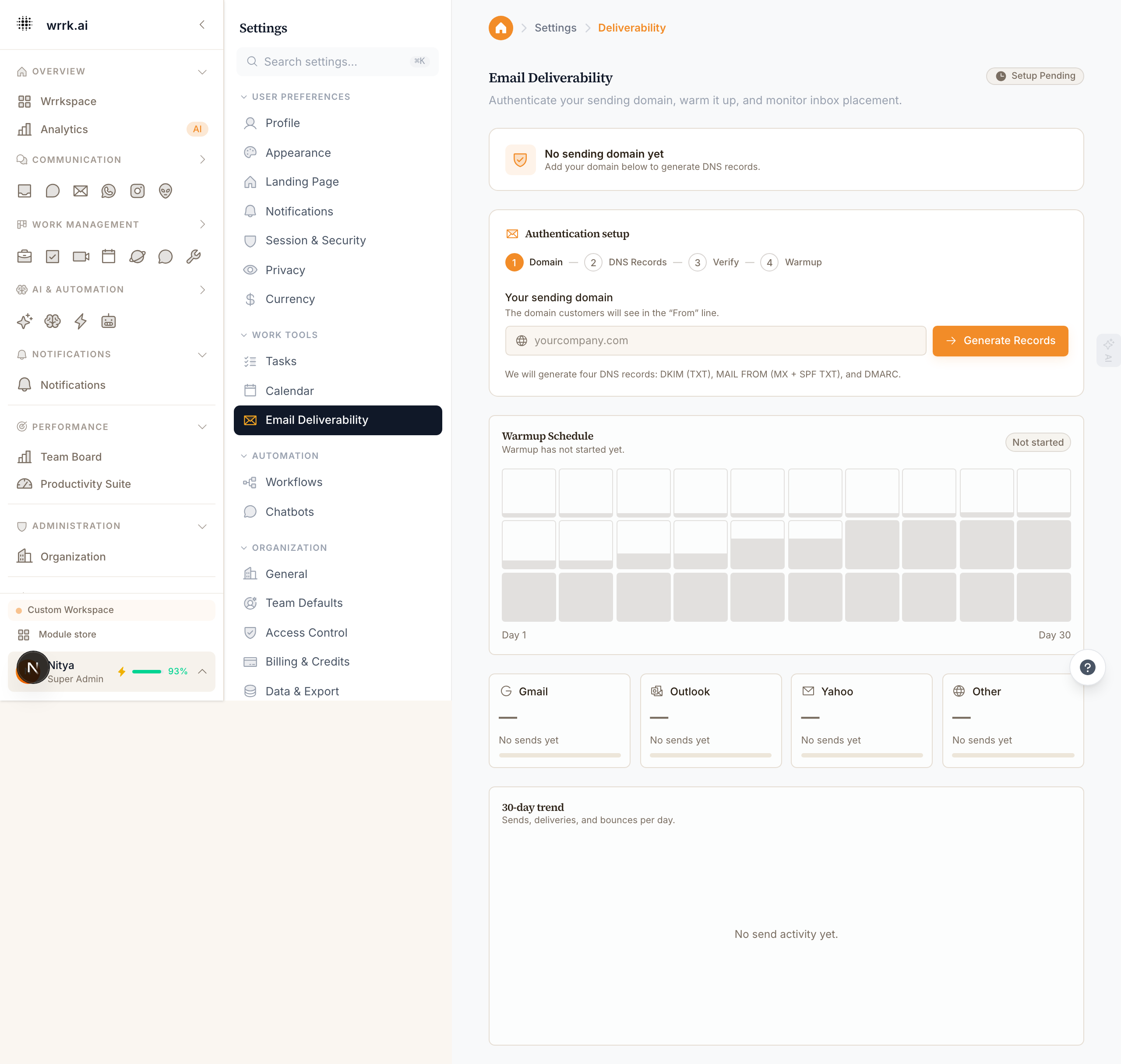Click the home icon in the breadcrumb
Viewport: 1121px width, 1064px height.
click(501, 27)
